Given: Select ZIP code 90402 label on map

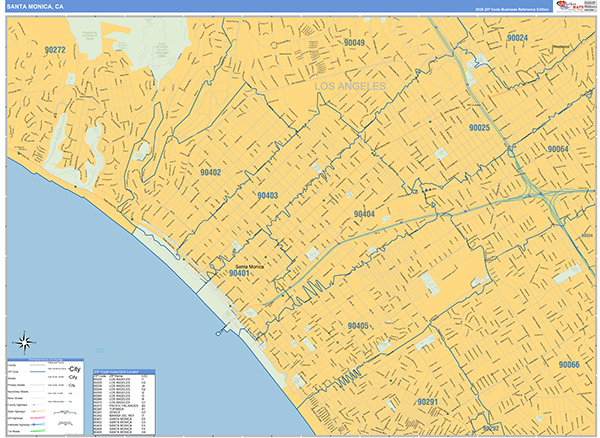Looking at the screenshot, I should pos(210,172).
